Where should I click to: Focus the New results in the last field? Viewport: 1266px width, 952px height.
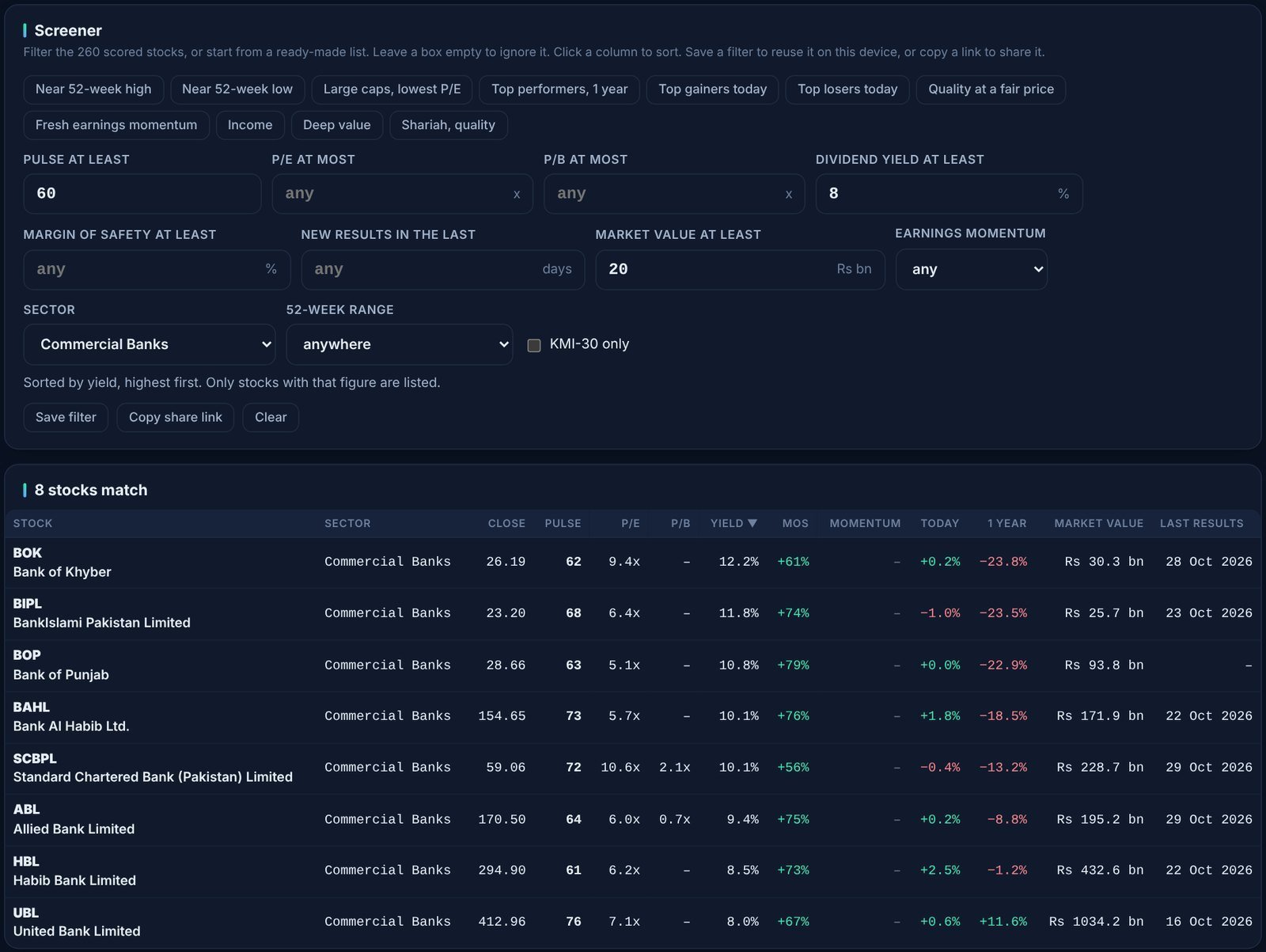coord(443,269)
